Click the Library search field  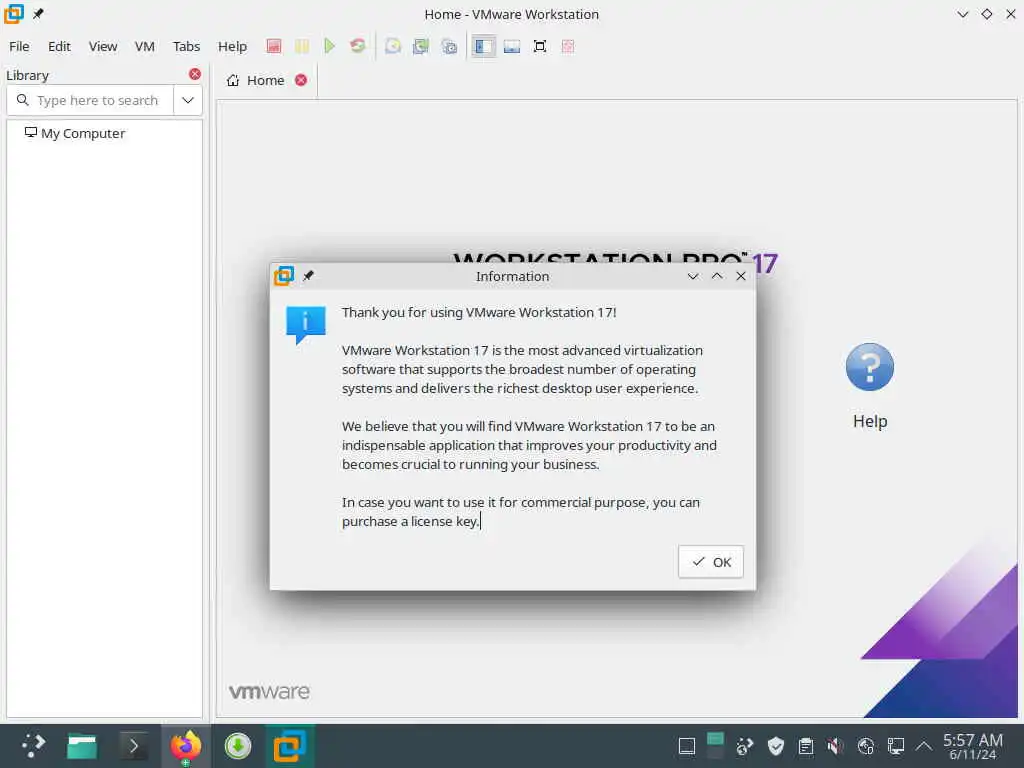coord(90,101)
